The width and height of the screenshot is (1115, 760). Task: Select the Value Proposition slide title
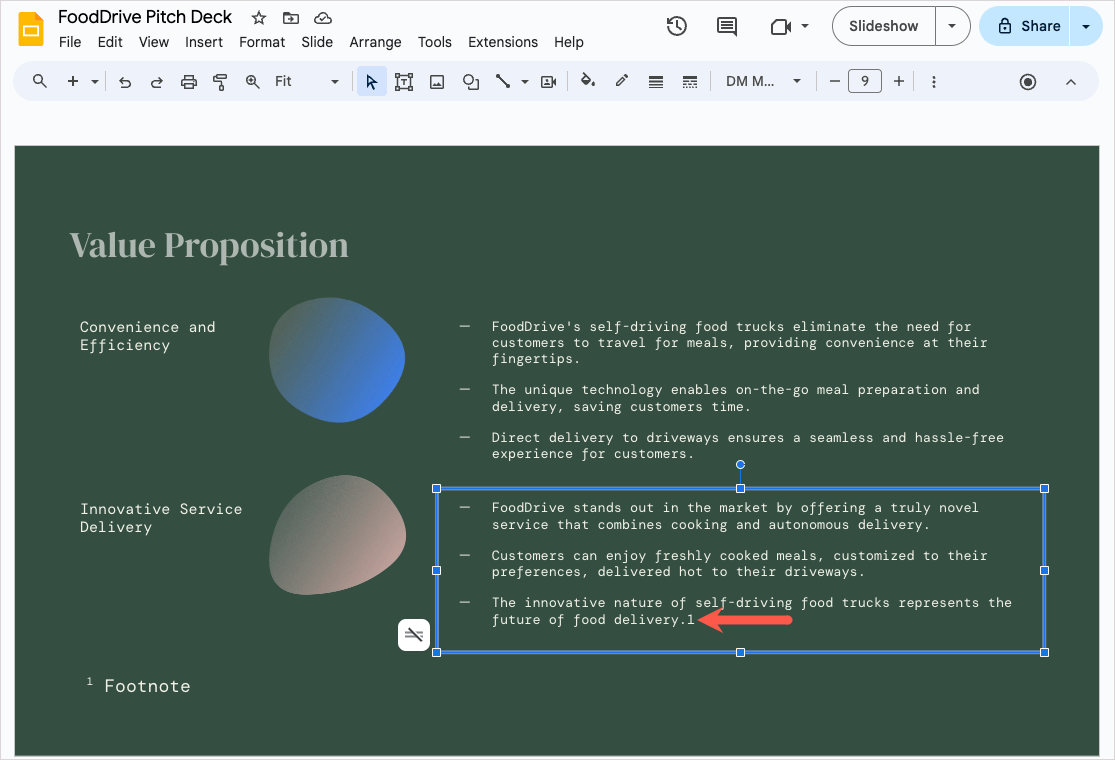(x=209, y=245)
